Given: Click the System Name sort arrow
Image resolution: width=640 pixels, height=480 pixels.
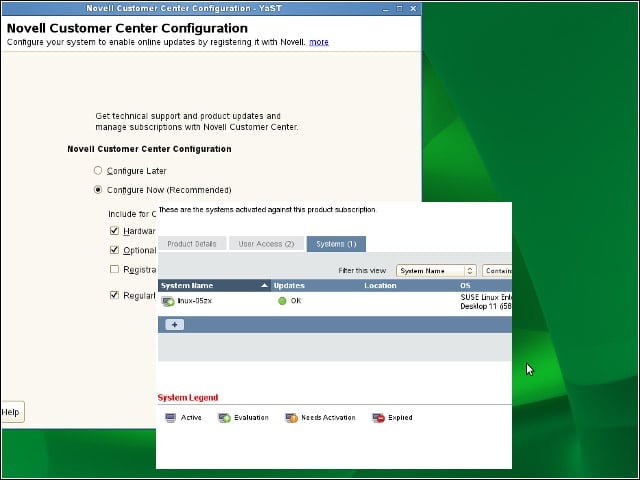Looking at the screenshot, I should [264, 285].
